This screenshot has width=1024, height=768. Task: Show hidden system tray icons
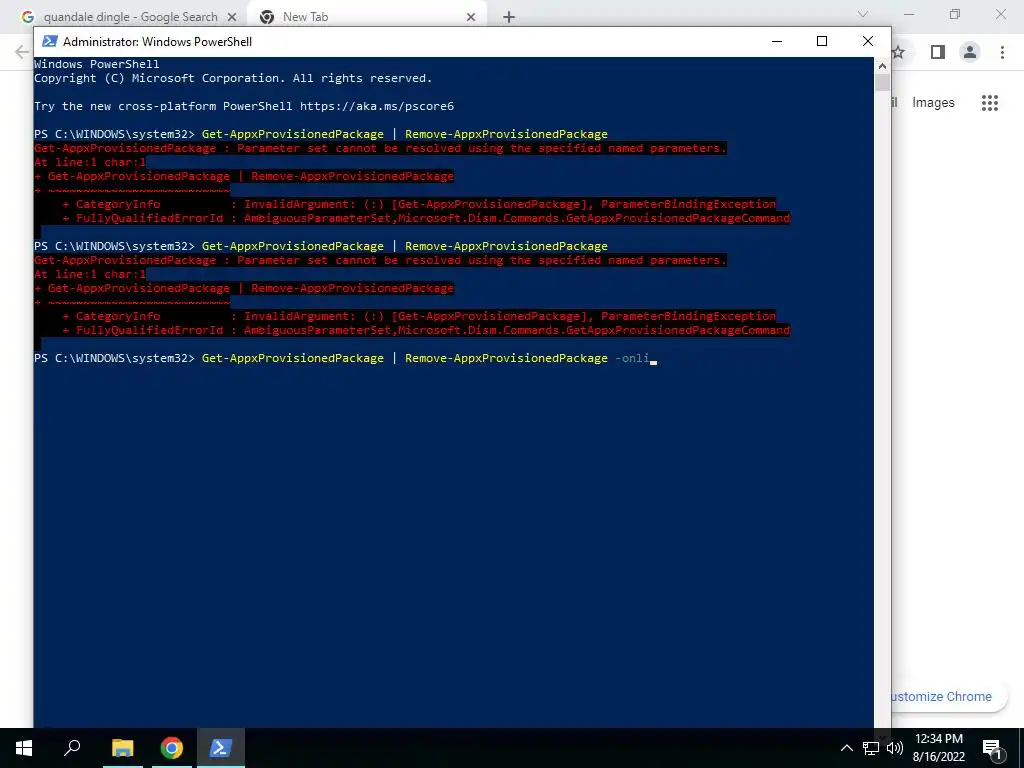(846, 748)
